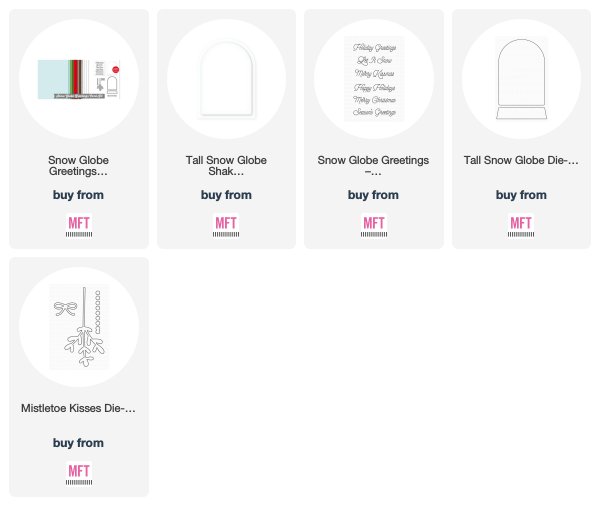Click MFT logo under Tall Snow Globe Shaker
Viewport: 600px width, 506px height.
226,226
